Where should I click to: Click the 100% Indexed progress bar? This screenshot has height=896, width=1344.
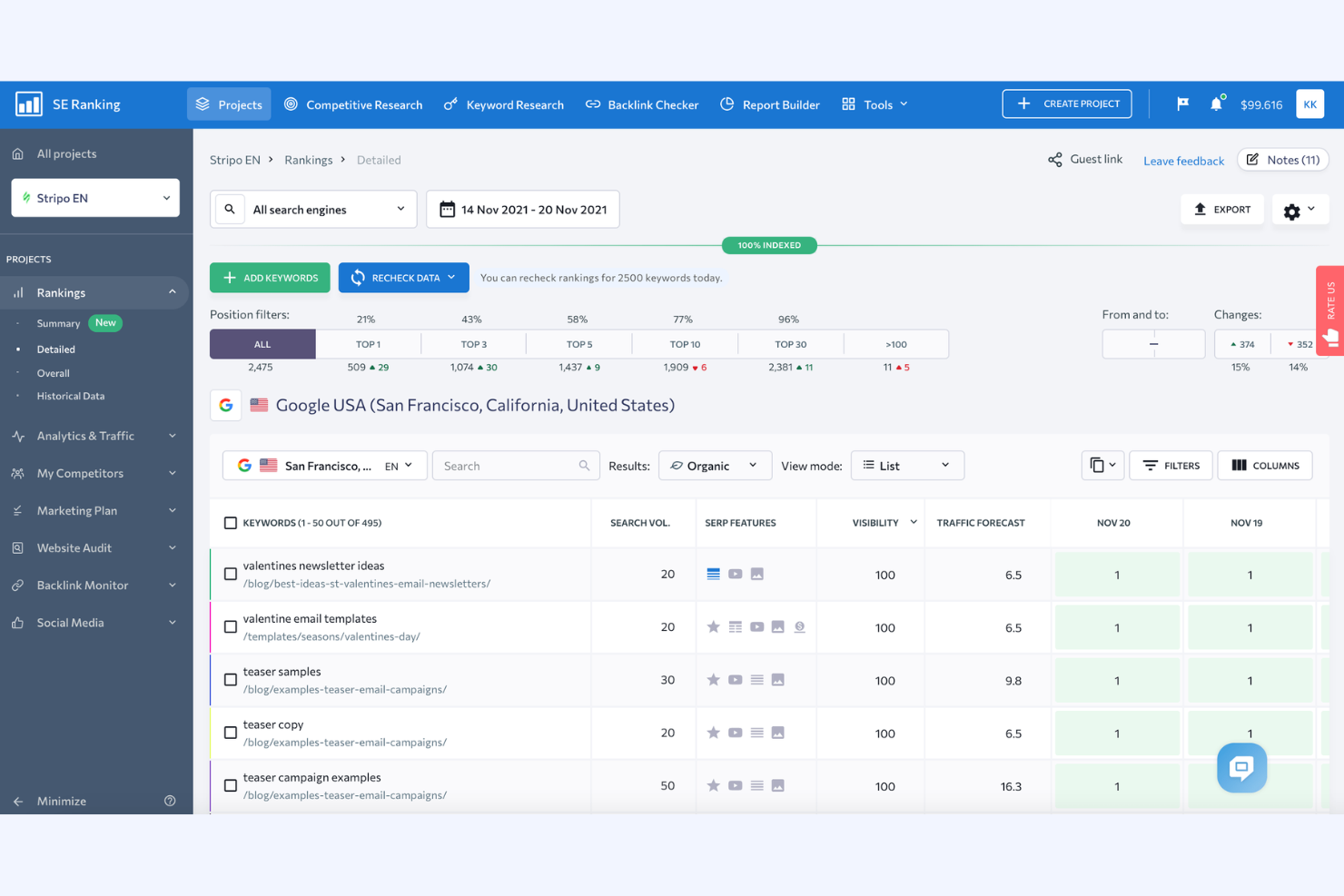(x=768, y=245)
